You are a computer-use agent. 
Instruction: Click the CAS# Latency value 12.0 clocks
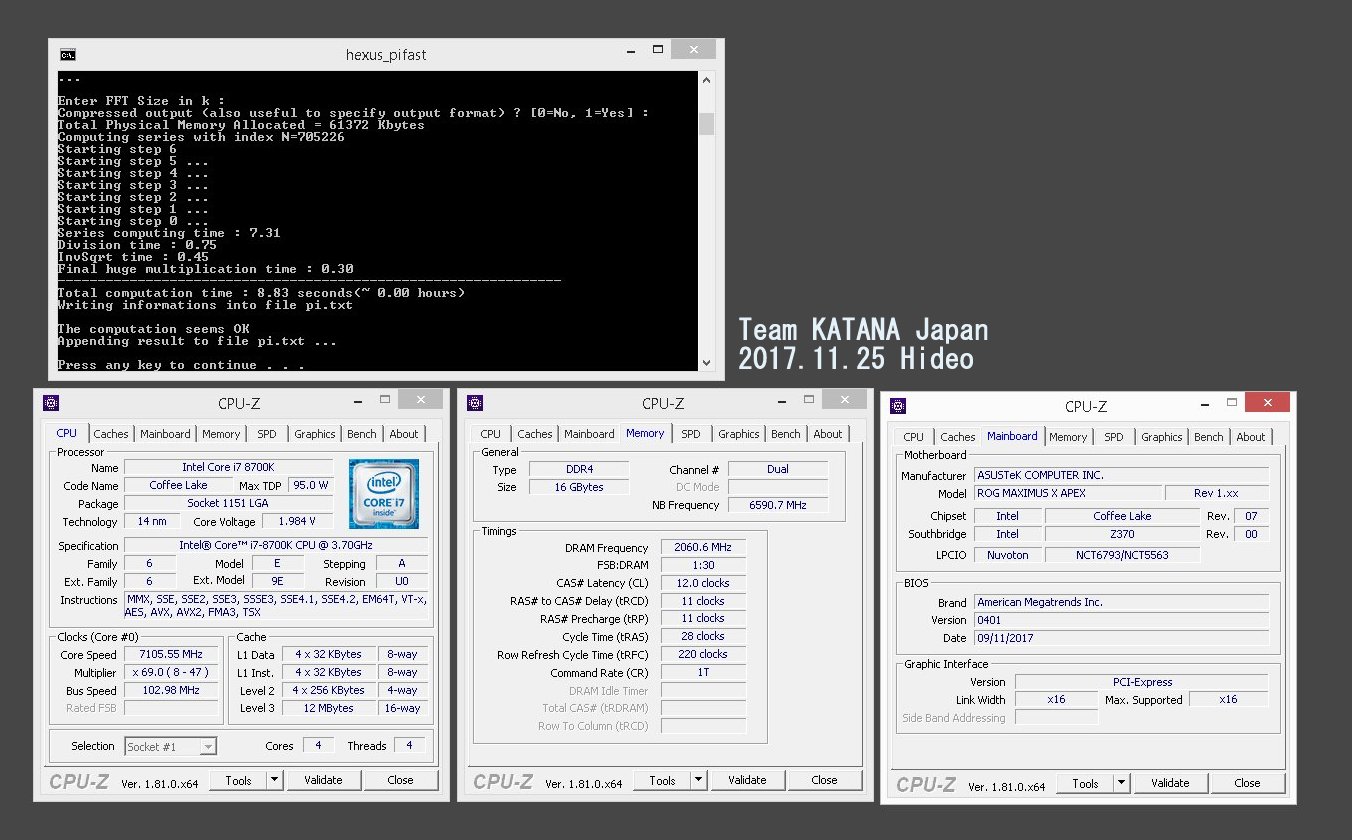pyautogui.click(x=703, y=582)
